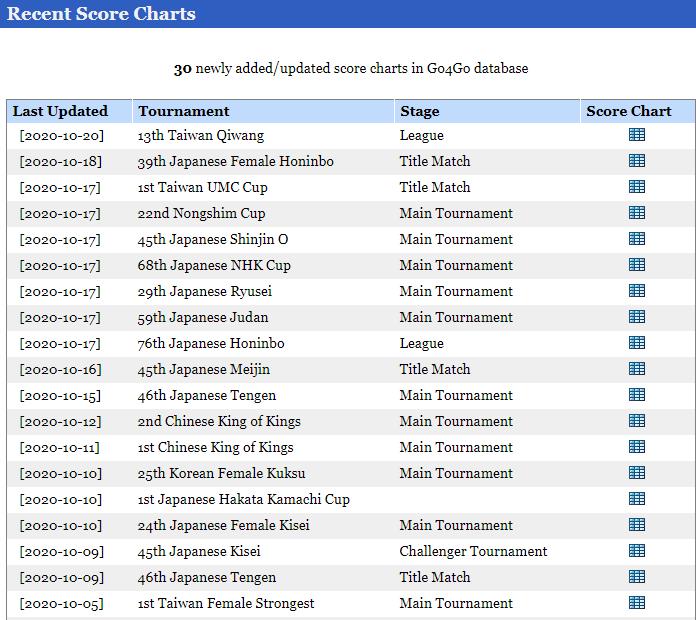Open score chart icon for 13th Taiwan Qiwang
The height and width of the screenshot is (620, 696).
coord(637,135)
